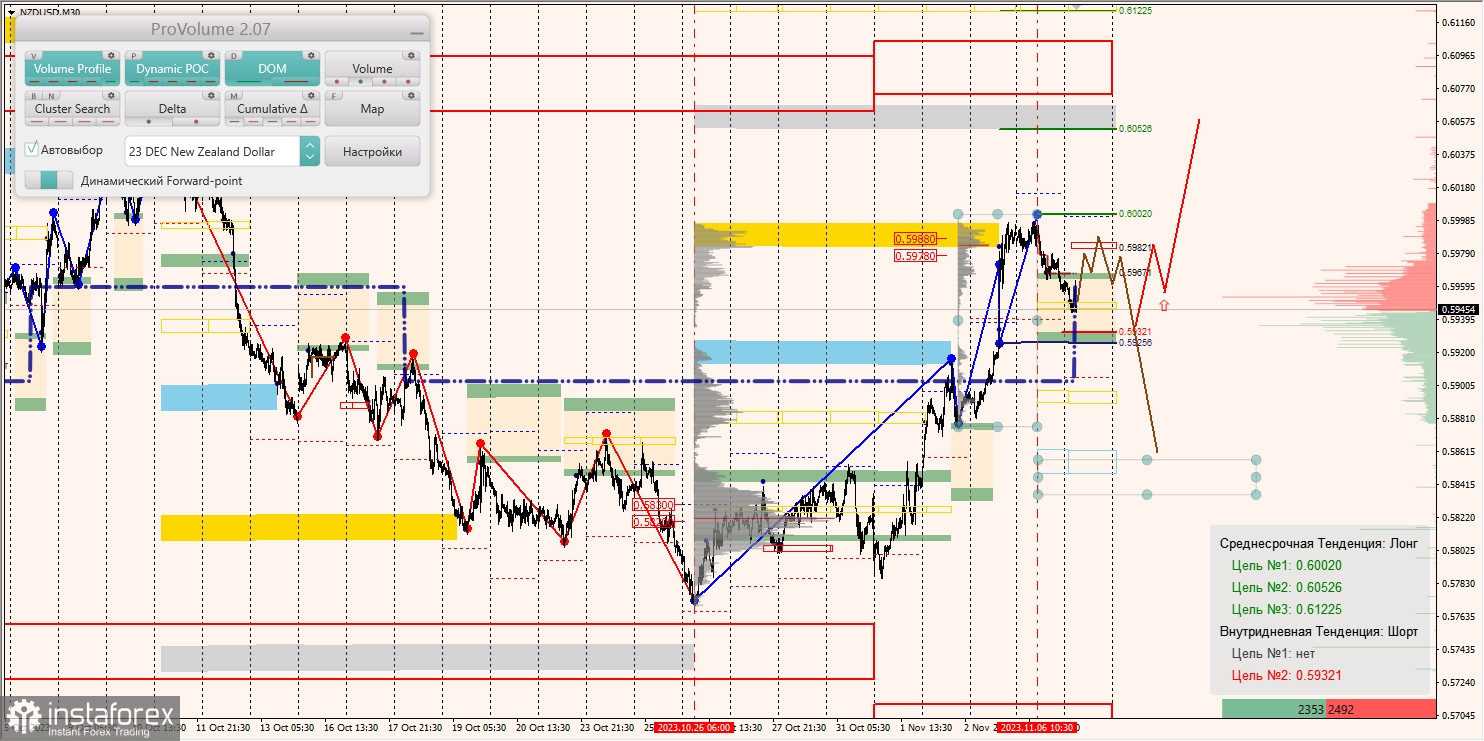Image resolution: width=1484 pixels, height=741 pixels.
Task: Minimize the ProVolume 2.07 panel
Action: (417, 33)
